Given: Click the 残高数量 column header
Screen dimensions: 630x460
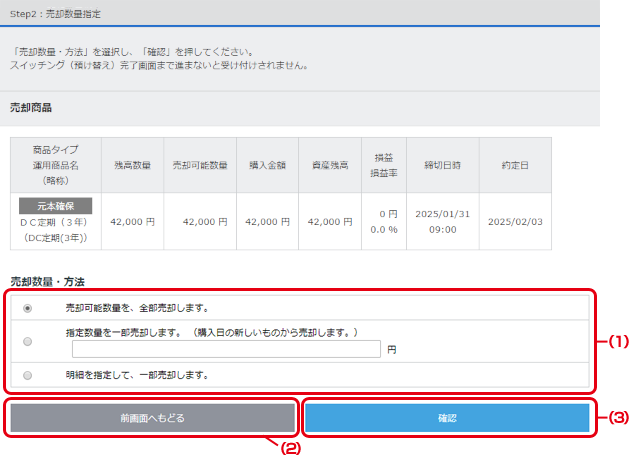Looking at the screenshot, I should click(132, 165).
